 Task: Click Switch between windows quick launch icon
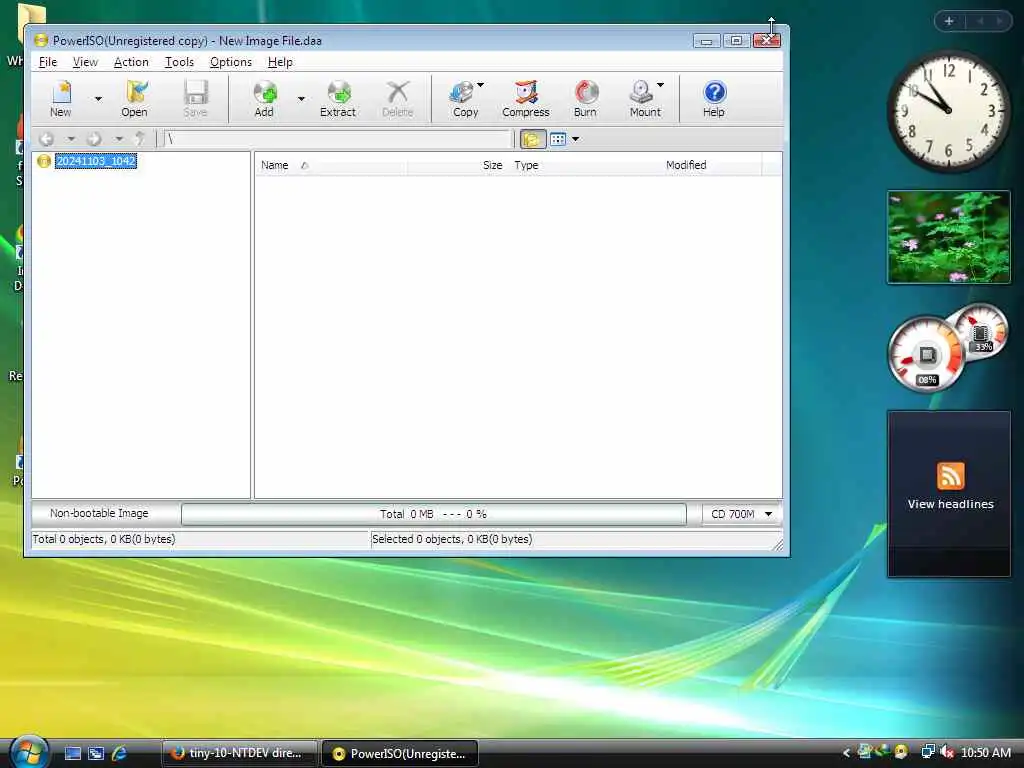click(x=96, y=753)
